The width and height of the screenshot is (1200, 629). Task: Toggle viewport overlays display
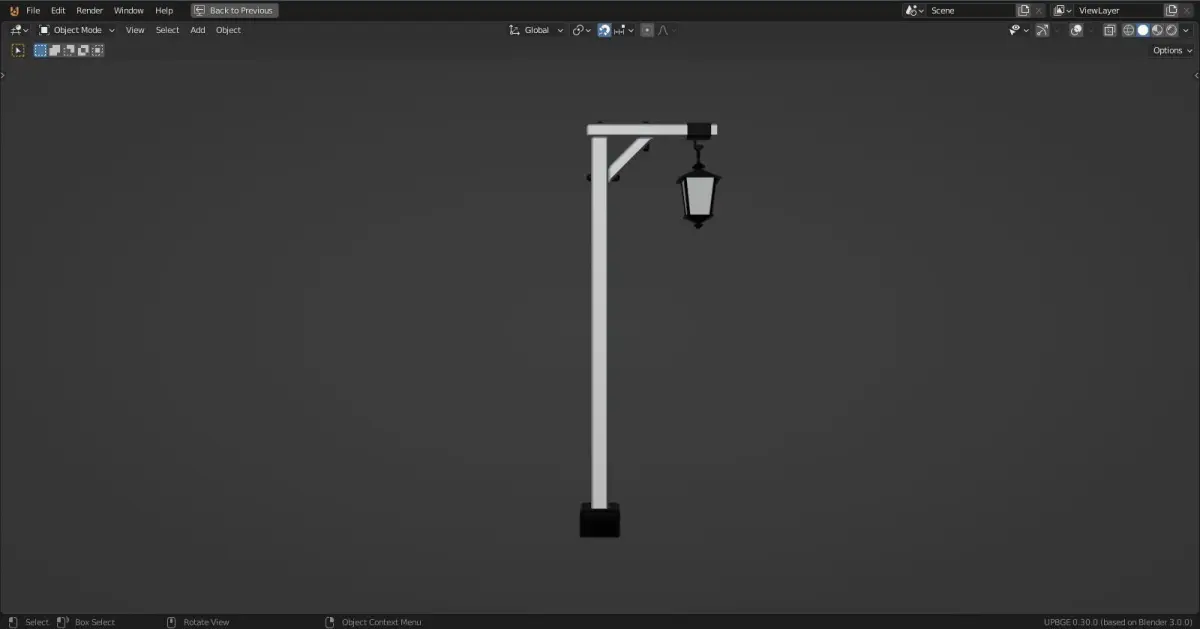pos(1076,30)
